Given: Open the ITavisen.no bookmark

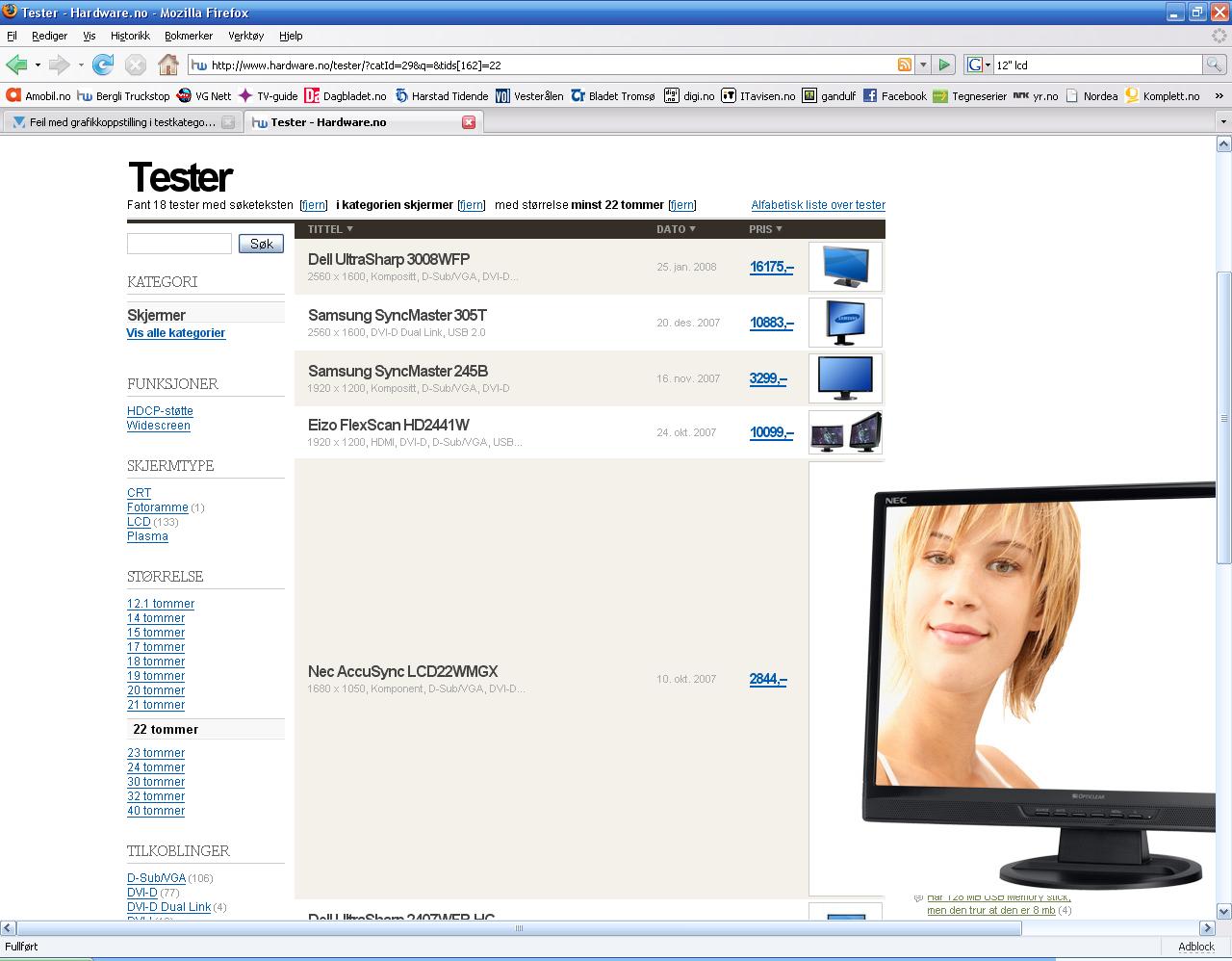Looking at the screenshot, I should point(758,95).
